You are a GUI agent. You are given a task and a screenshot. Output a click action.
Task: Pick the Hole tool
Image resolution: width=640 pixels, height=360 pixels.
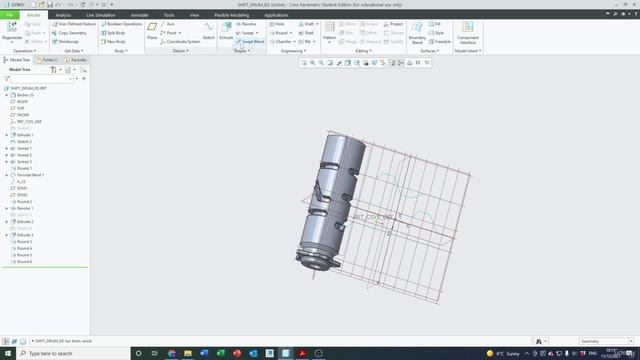pyautogui.click(x=277, y=24)
